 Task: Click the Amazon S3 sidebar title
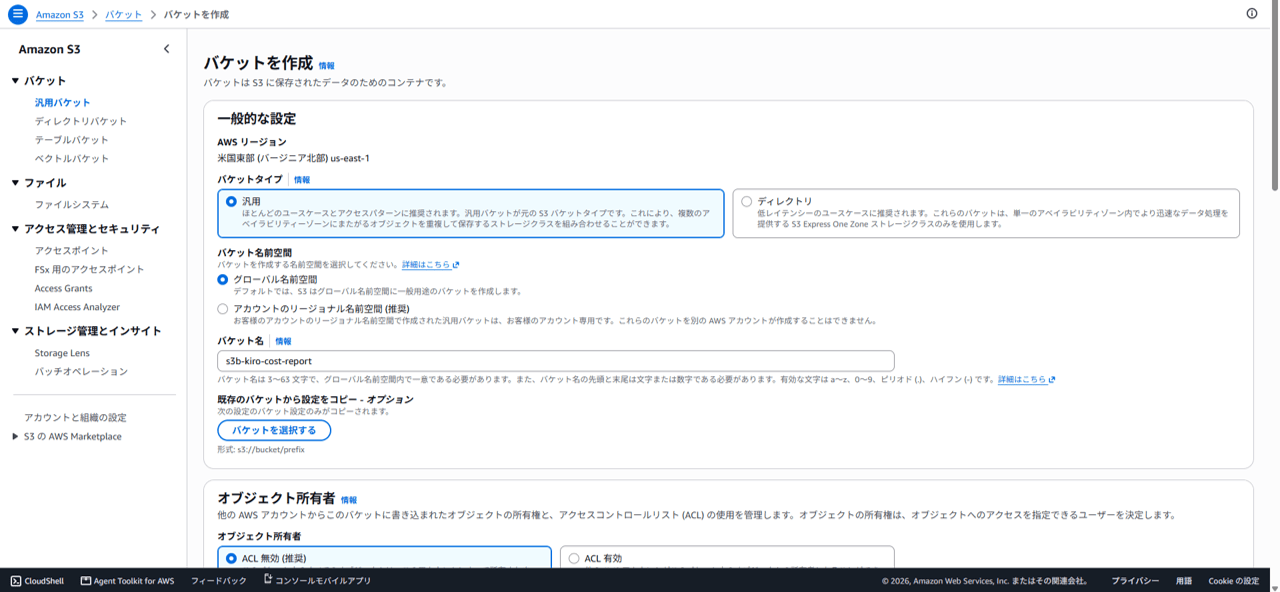point(49,49)
